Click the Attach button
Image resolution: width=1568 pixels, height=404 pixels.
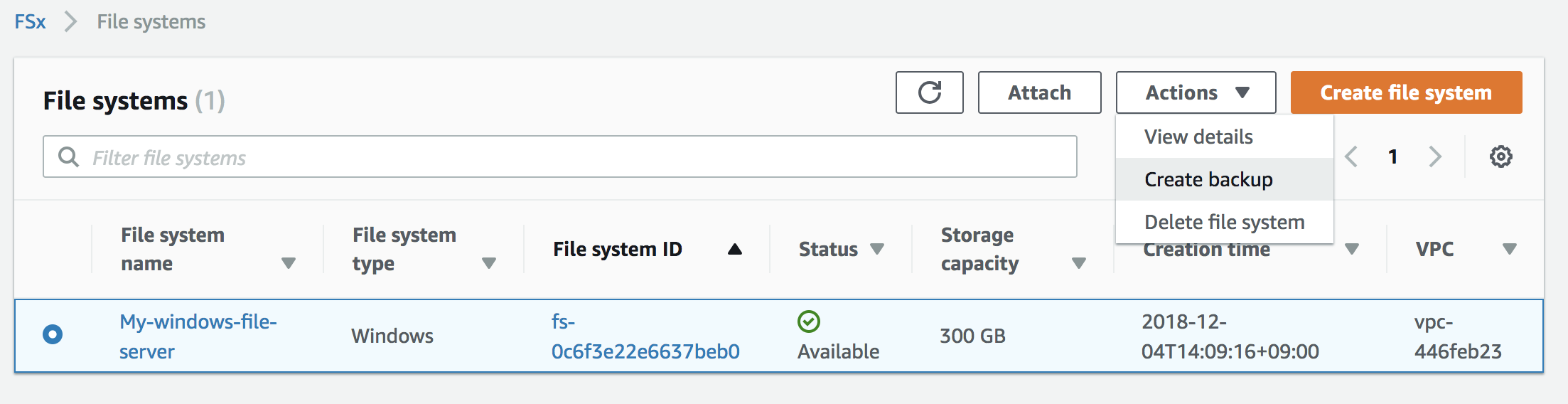(x=1039, y=92)
